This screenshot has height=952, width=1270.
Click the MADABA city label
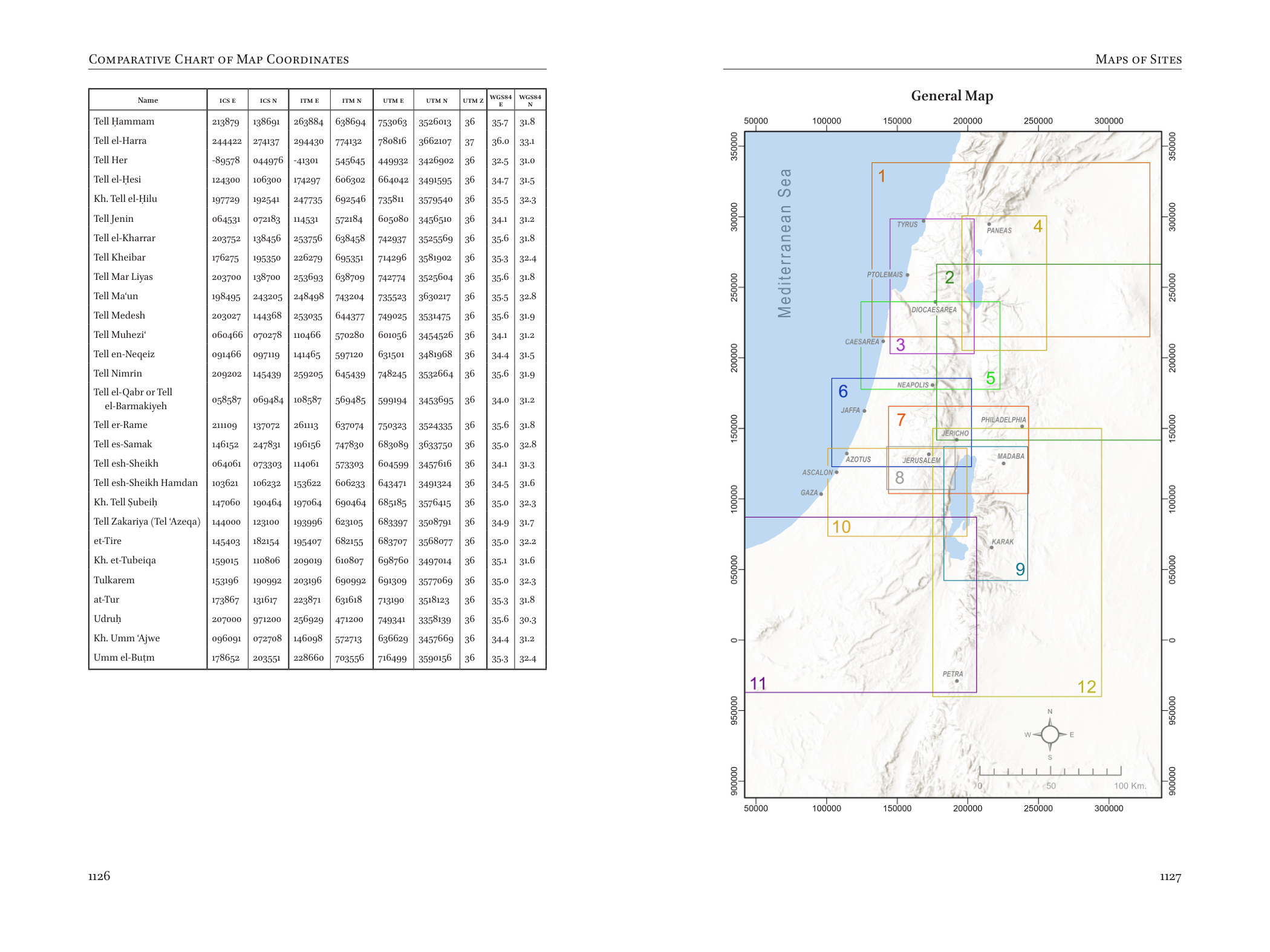coord(1011,456)
